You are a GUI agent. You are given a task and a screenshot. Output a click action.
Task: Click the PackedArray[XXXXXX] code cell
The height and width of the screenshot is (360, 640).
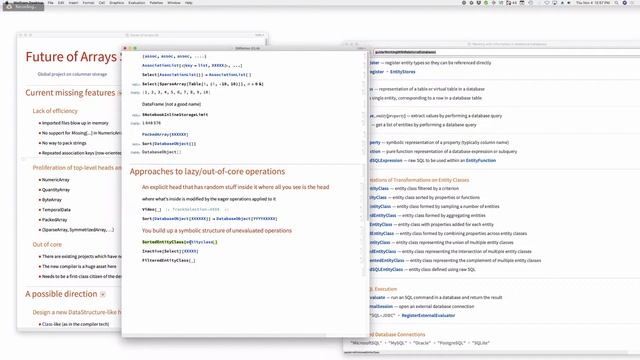pos(165,134)
